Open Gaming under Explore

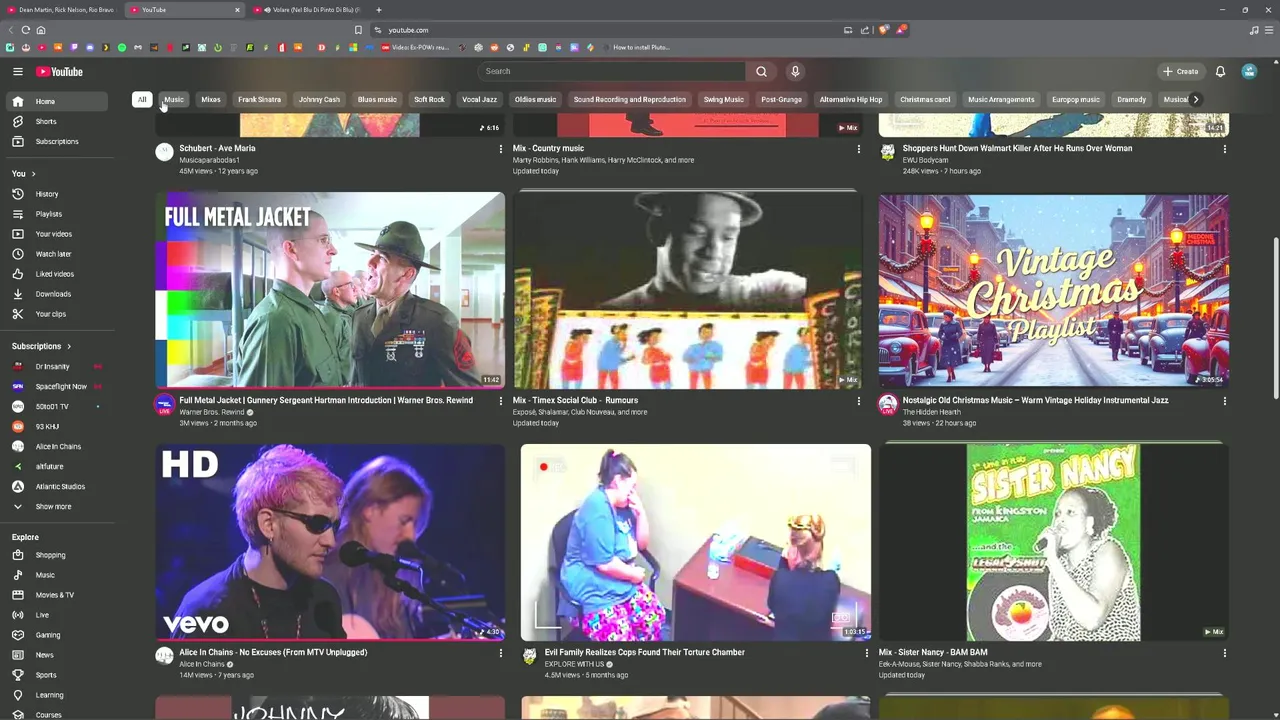[x=55, y=635]
